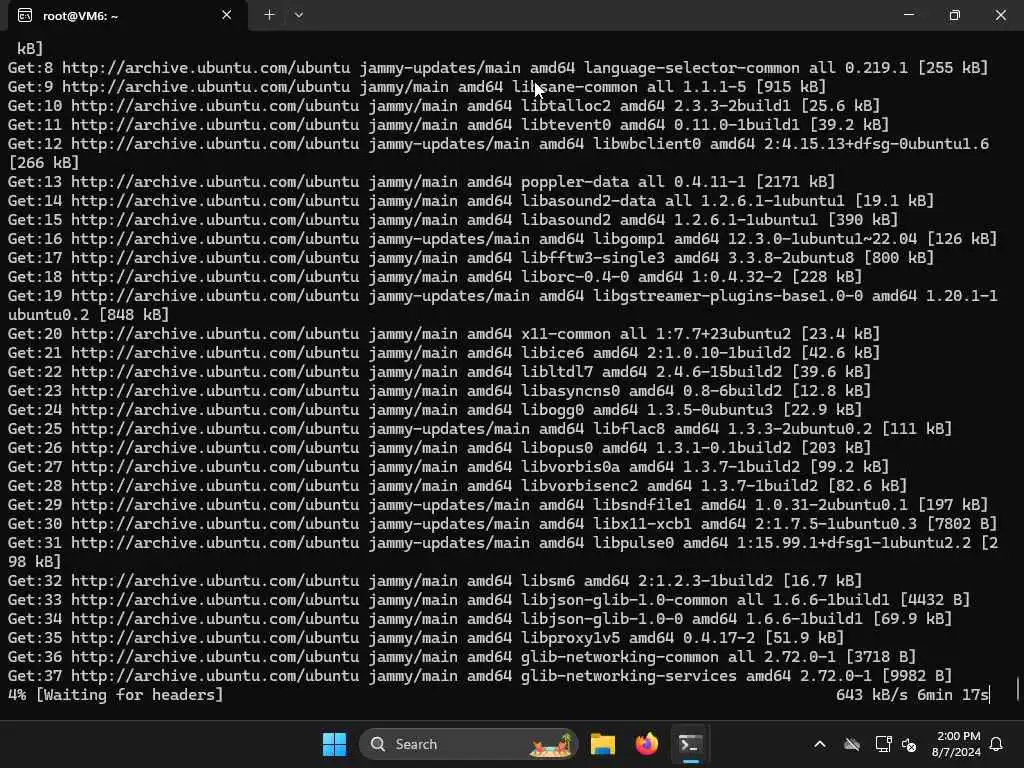Click the 'Get:19' line with libgstreamer-plugins-base1.0-0
The image size is (1024, 768).
[x=502, y=305]
